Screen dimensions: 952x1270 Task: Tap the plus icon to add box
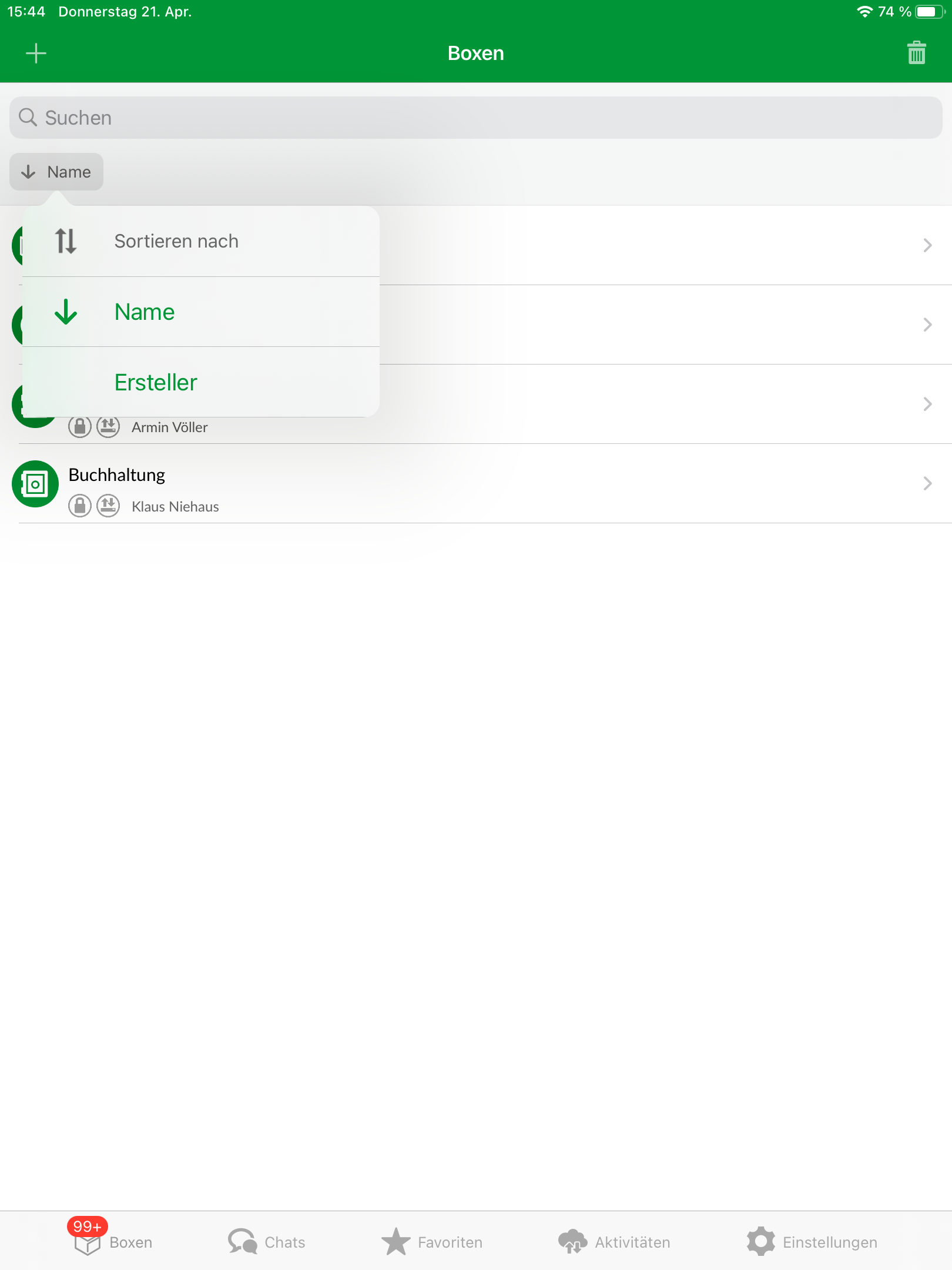36,54
